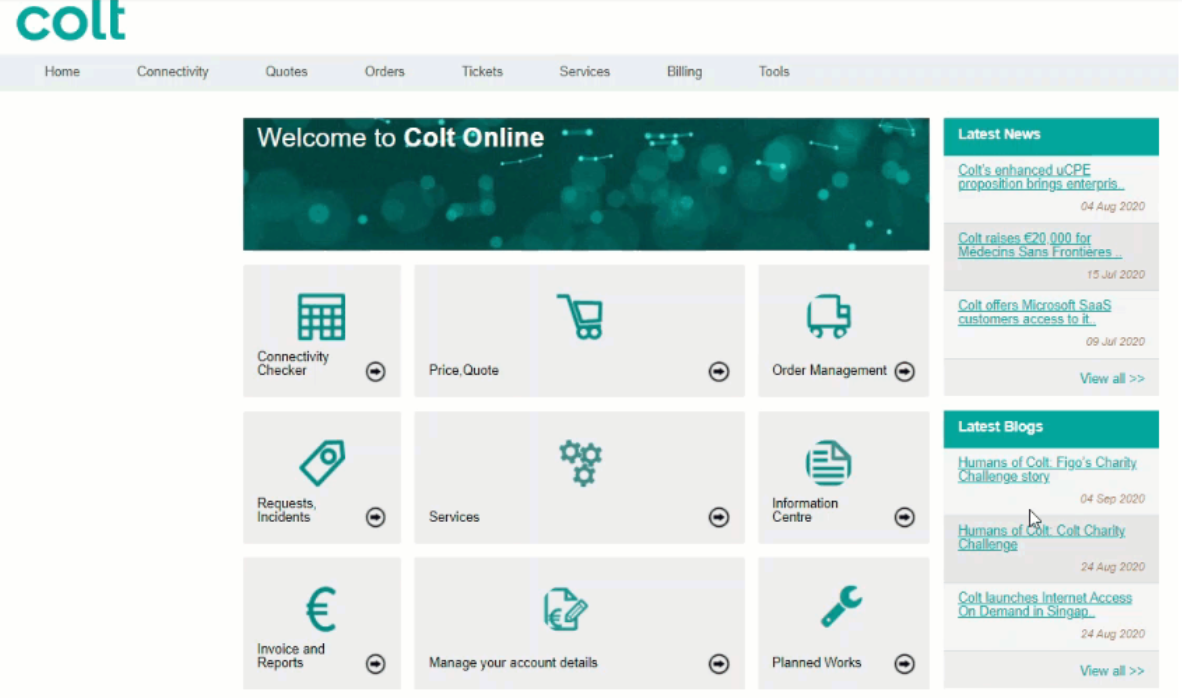Open Humans of Colt: Colt Charity Challenge blog
The image size is (1182, 698).
(1041, 537)
